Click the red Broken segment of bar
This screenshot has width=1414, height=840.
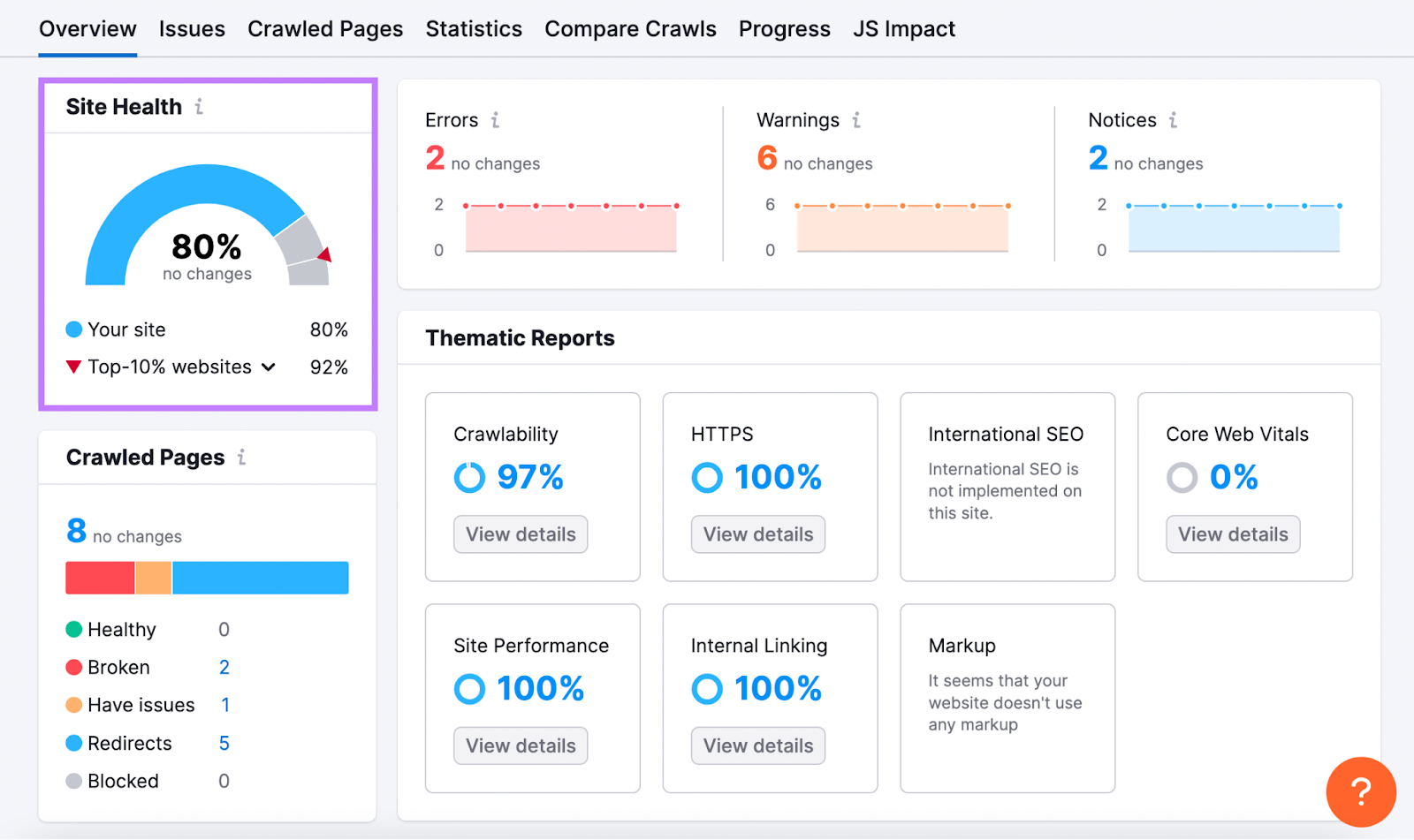point(100,578)
